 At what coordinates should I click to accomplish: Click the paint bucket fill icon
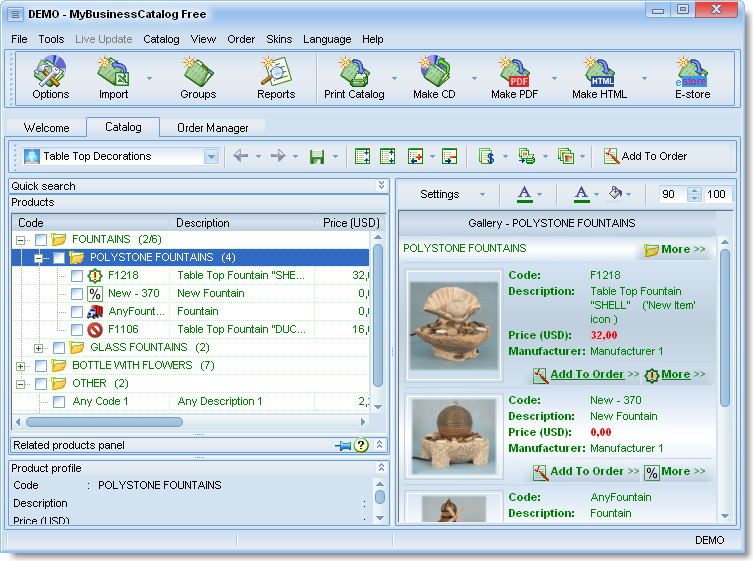pos(615,194)
